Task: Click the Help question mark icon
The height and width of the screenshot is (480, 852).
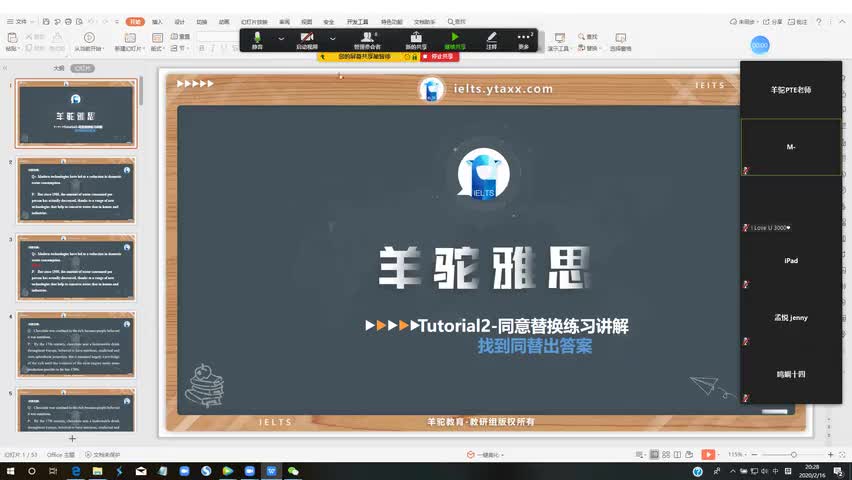Action: (x=819, y=22)
